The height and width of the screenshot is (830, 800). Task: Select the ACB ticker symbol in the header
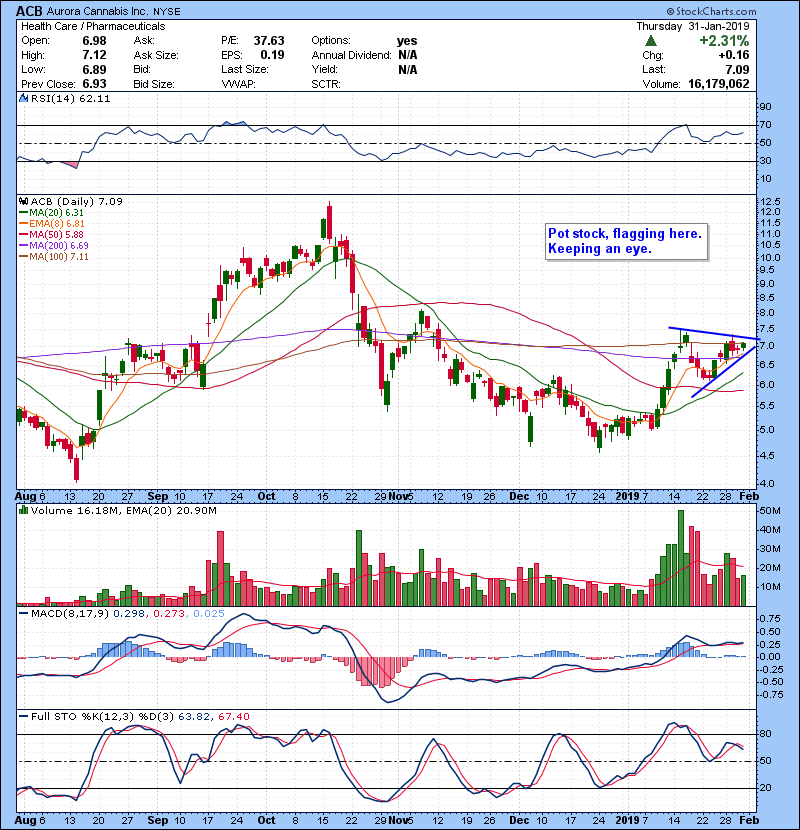coord(29,11)
